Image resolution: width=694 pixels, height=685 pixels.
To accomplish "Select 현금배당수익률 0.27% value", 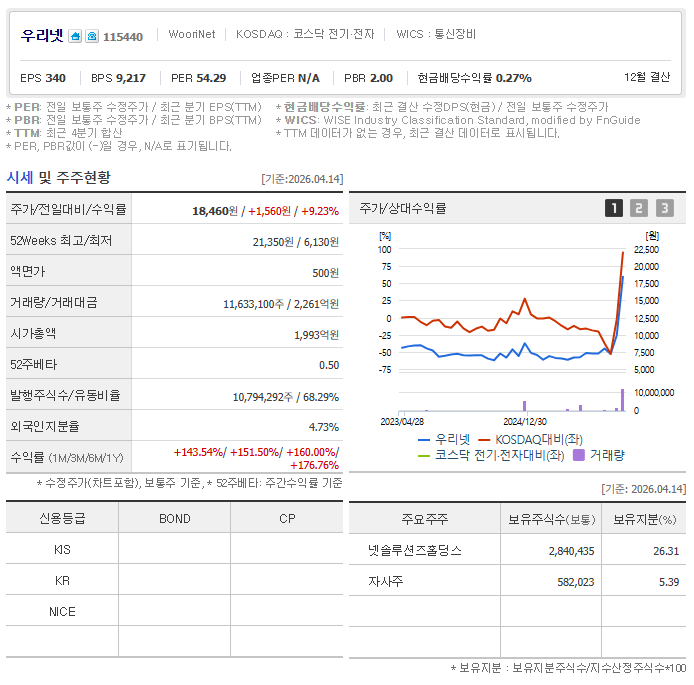I will pos(474,78).
